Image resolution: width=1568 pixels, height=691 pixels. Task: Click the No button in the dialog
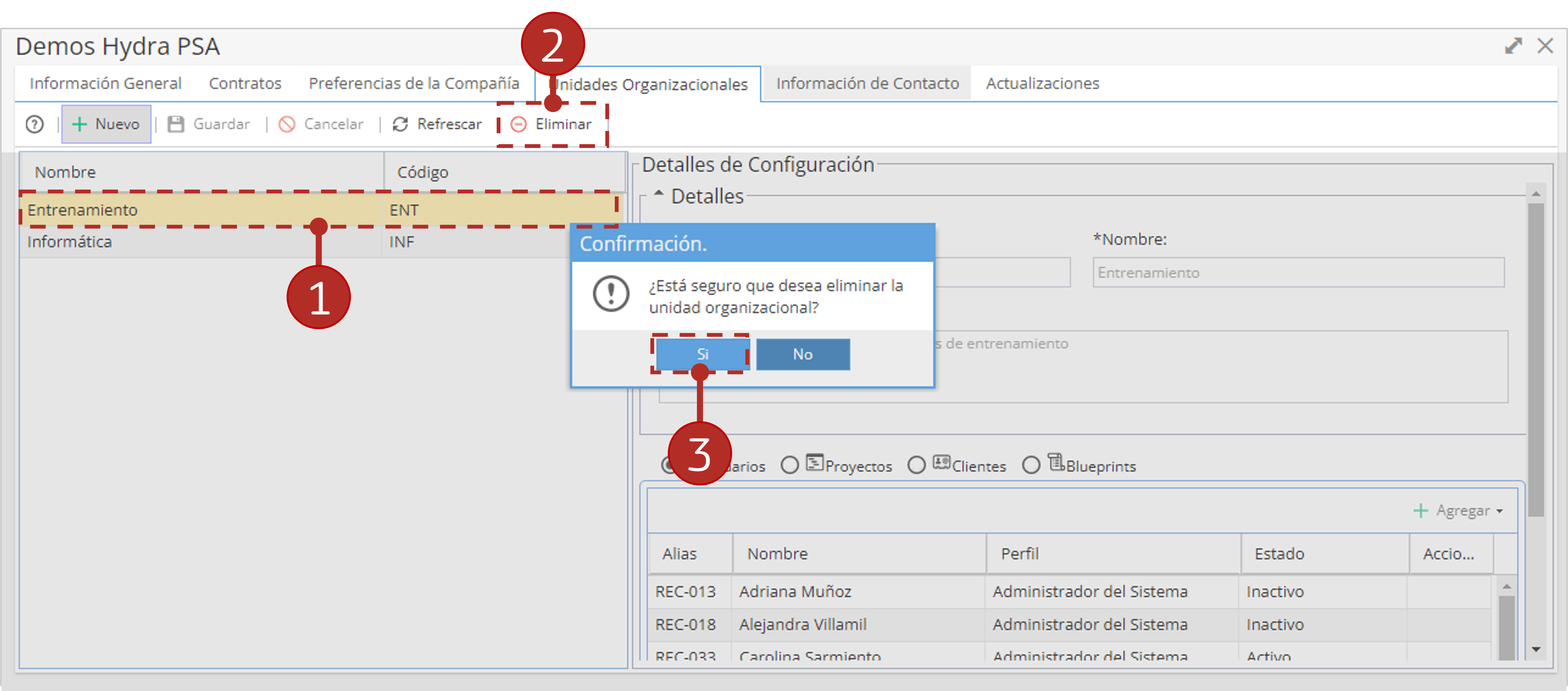[803, 354]
